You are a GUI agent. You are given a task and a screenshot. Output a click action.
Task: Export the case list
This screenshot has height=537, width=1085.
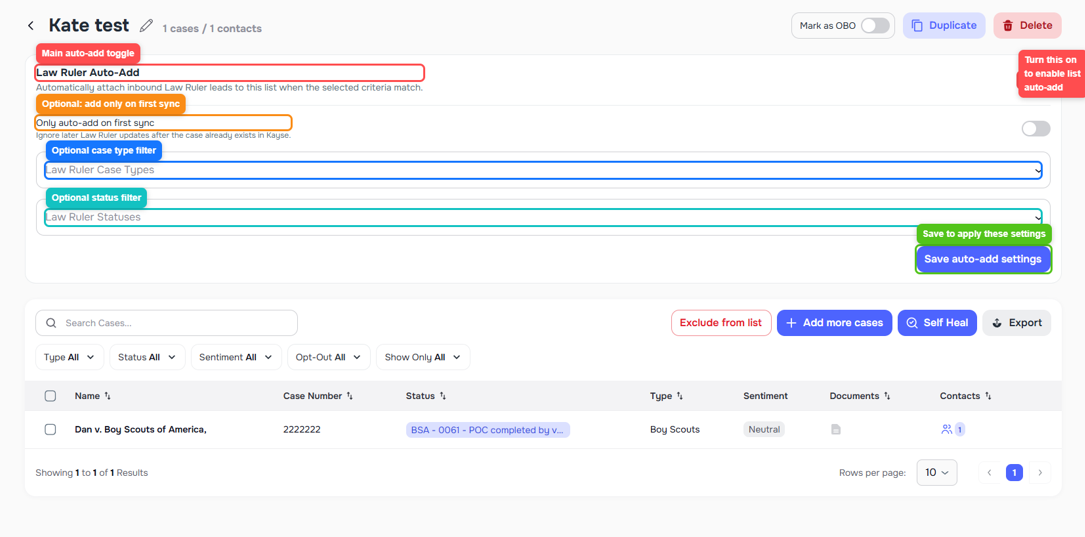pos(1016,322)
